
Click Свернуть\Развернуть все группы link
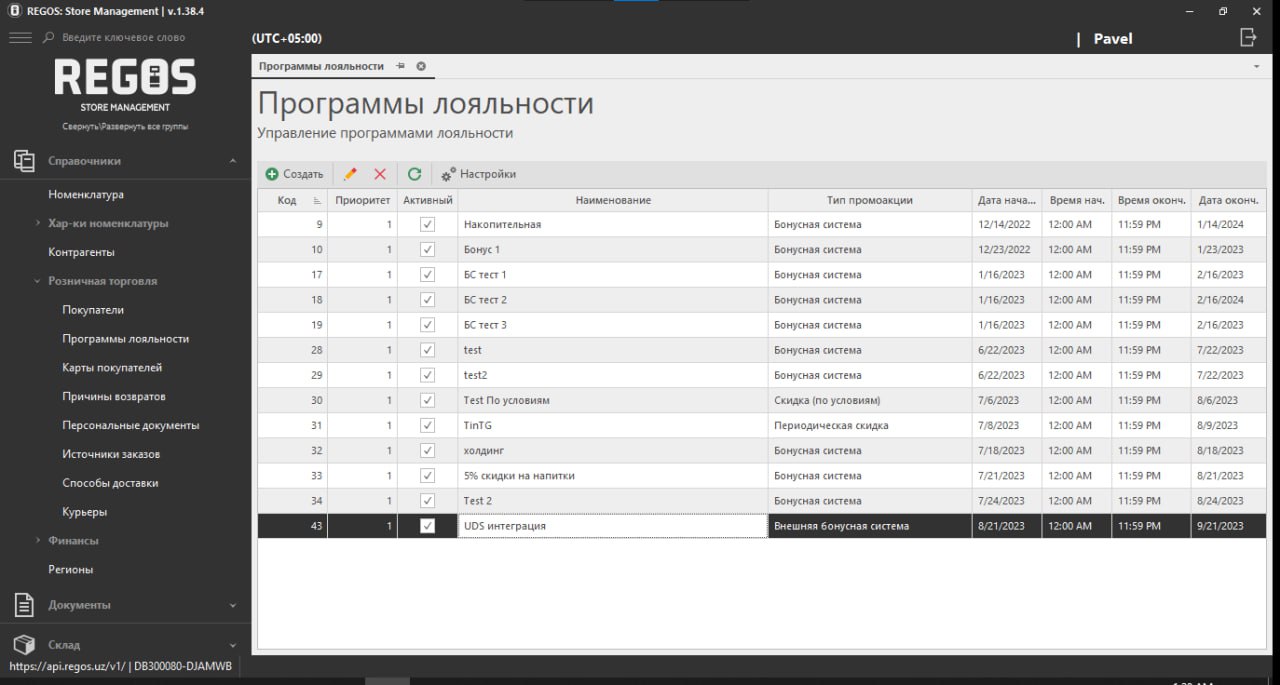[x=125, y=127]
